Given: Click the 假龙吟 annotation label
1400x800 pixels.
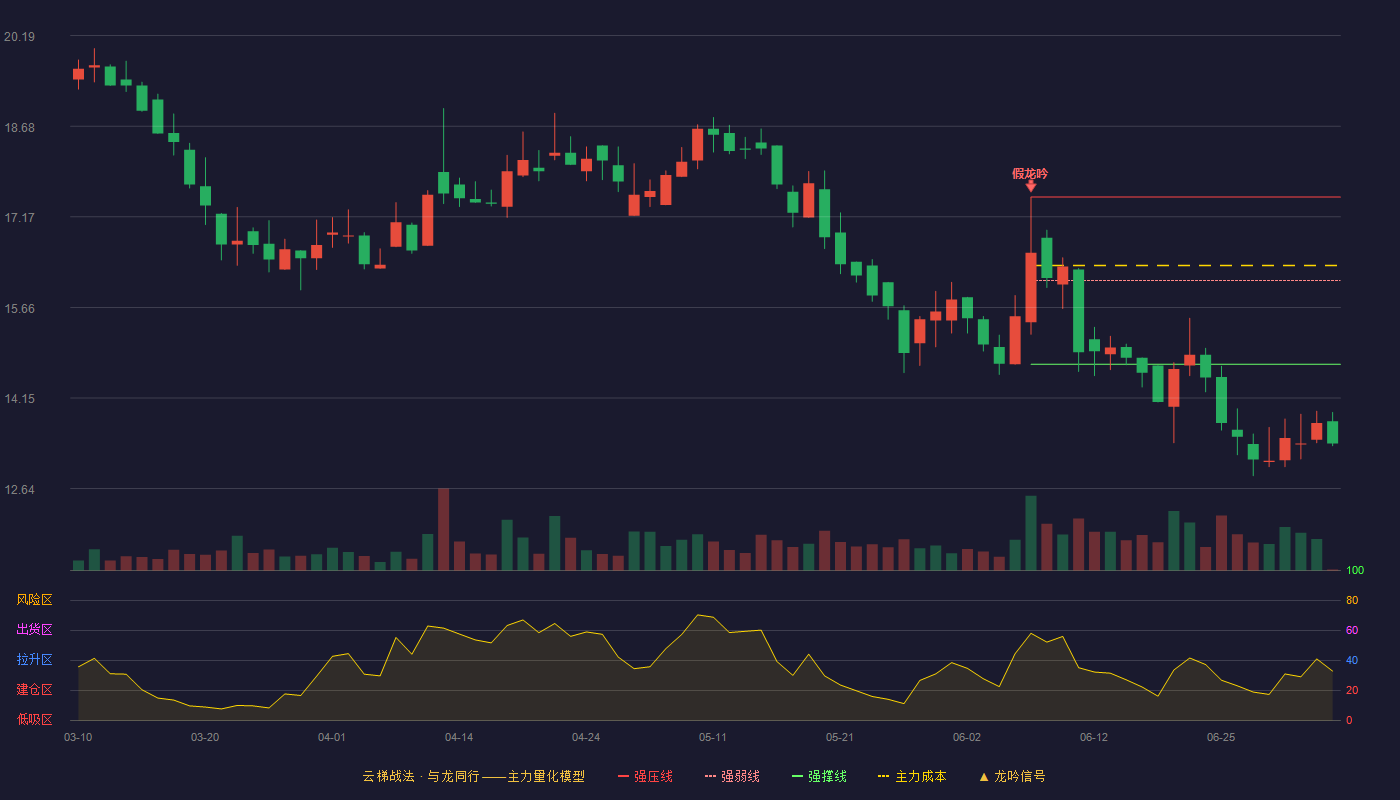Looking at the screenshot, I should tap(1030, 173).
